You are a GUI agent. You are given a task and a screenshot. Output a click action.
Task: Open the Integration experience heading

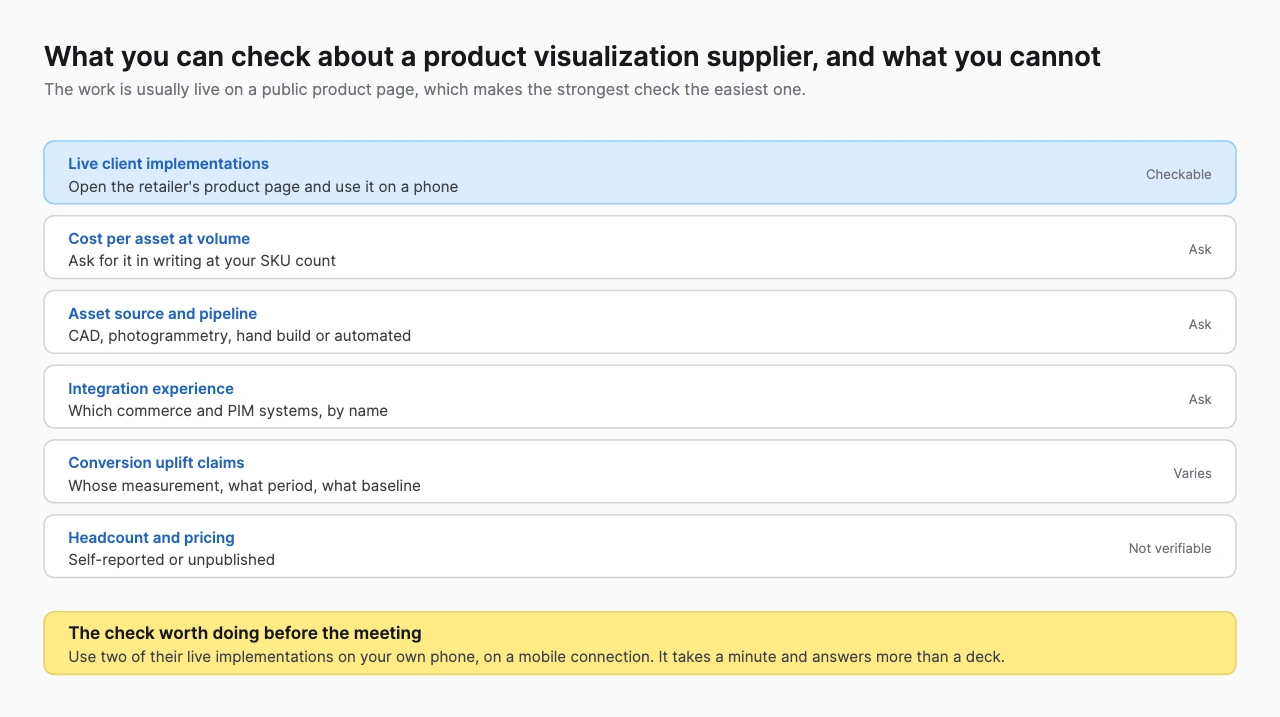click(x=151, y=389)
